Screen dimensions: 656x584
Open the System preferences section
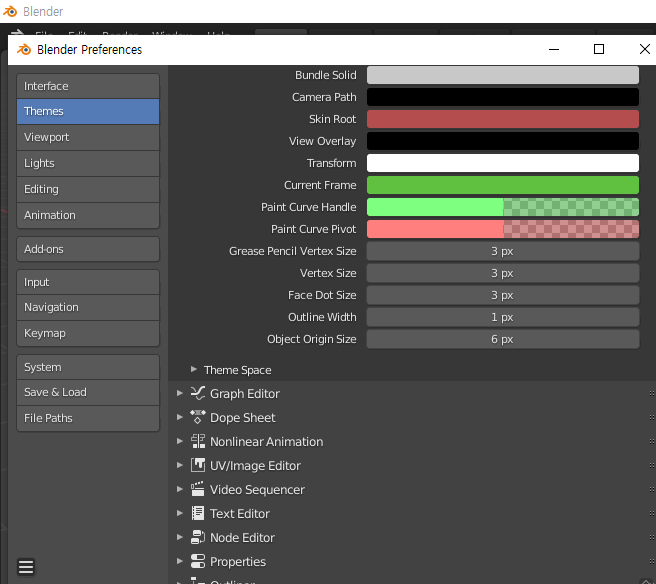tap(88, 367)
